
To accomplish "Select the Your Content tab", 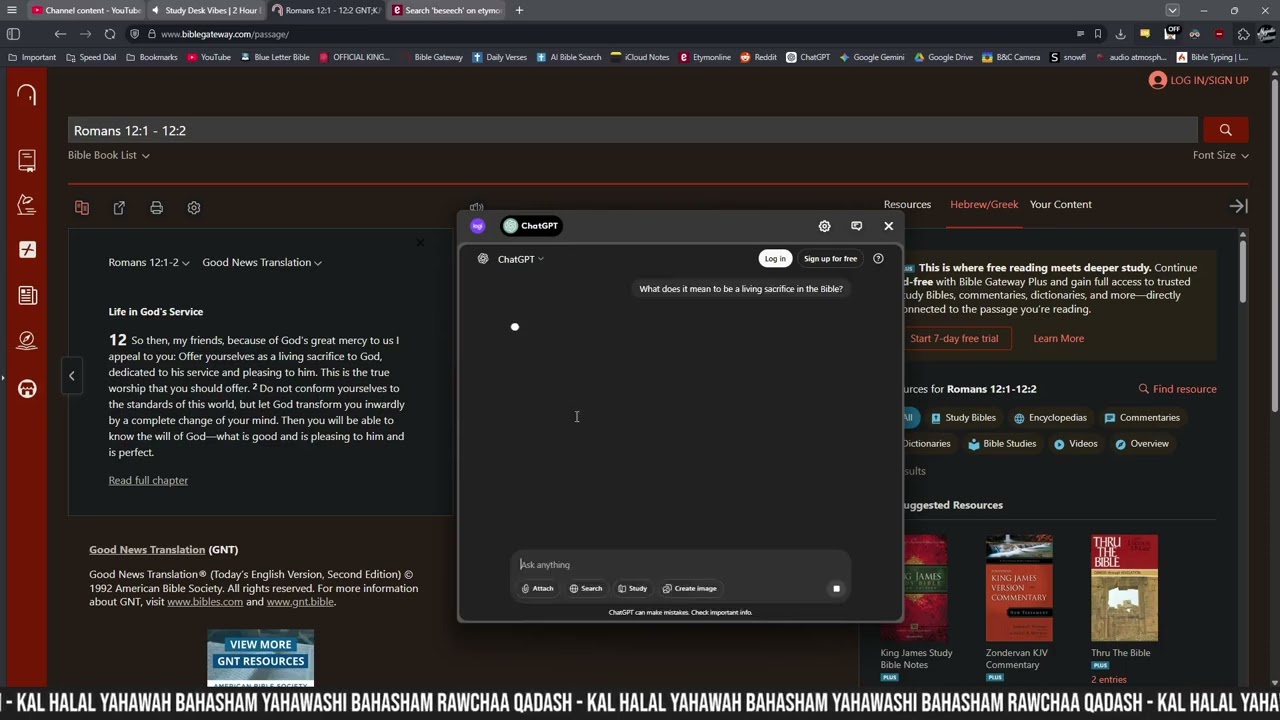I will (1061, 204).
